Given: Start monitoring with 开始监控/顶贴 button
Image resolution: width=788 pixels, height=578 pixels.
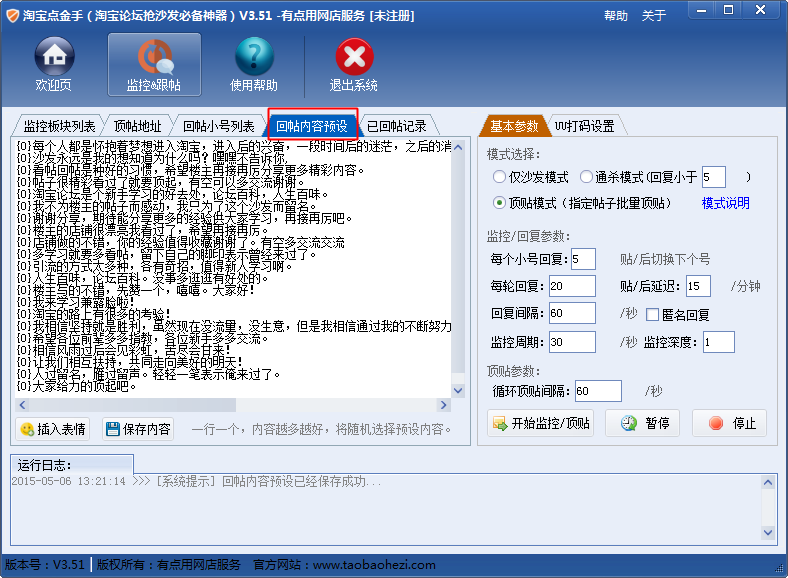Looking at the screenshot, I should click(540, 423).
